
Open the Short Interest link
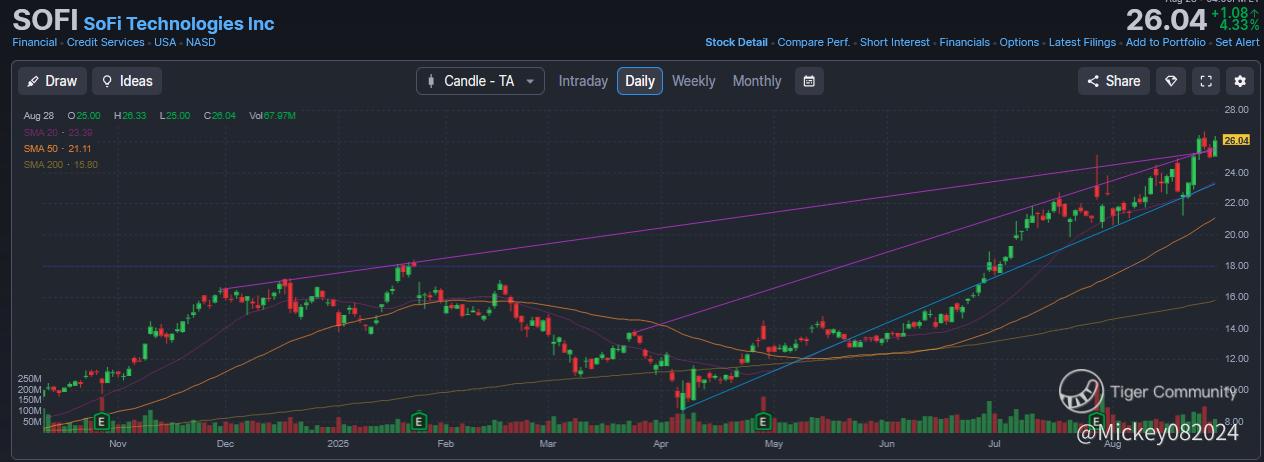(x=895, y=42)
